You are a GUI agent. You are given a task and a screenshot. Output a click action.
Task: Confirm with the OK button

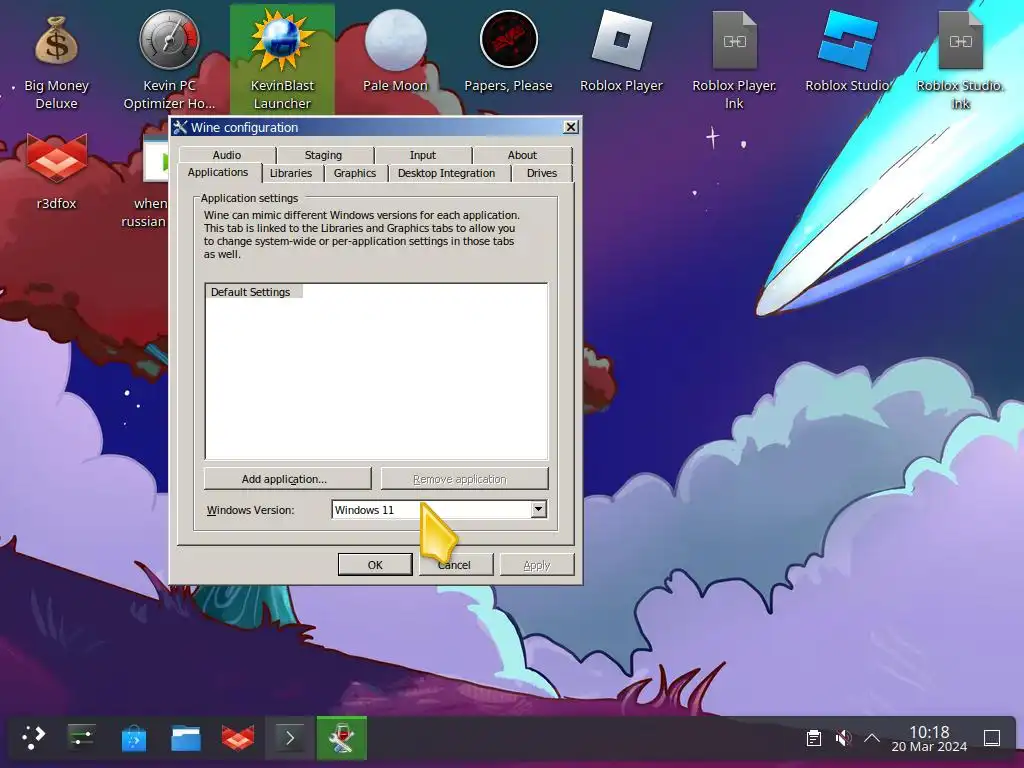pyautogui.click(x=375, y=565)
